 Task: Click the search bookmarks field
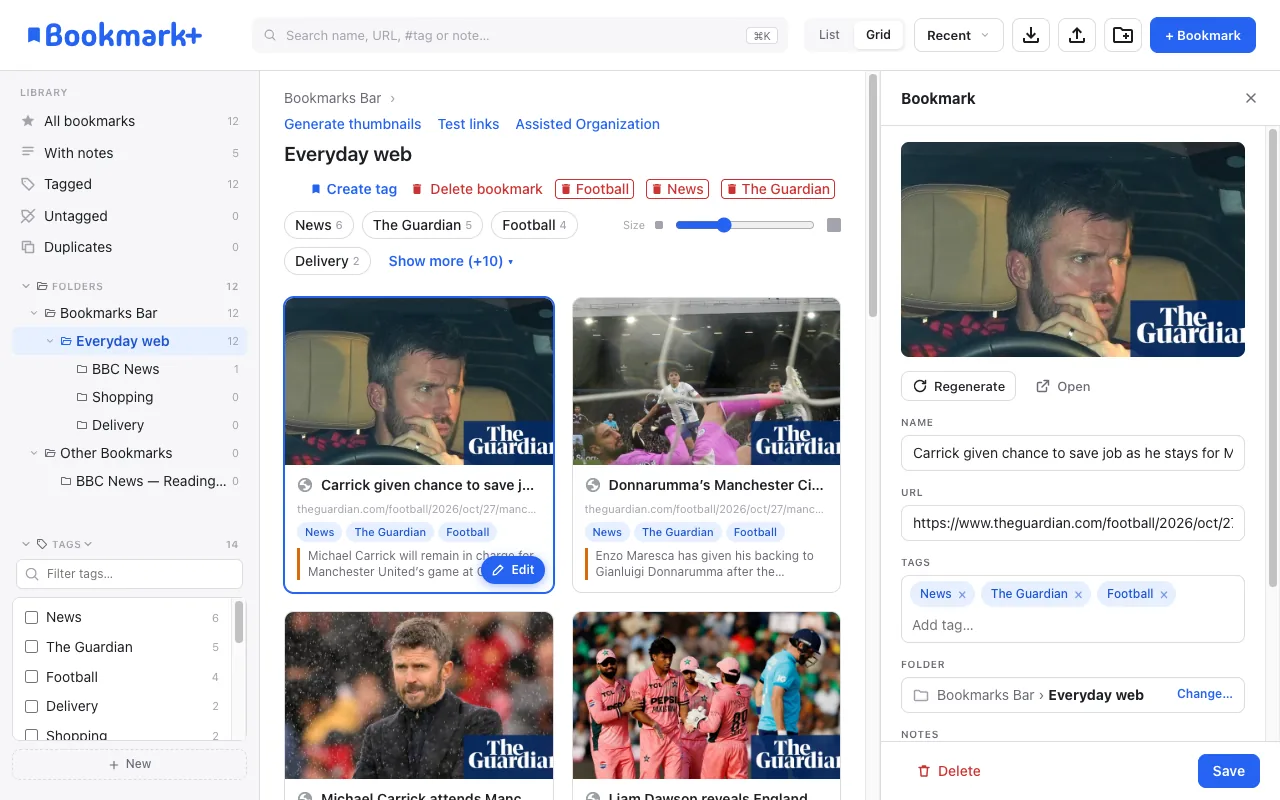tap(520, 35)
